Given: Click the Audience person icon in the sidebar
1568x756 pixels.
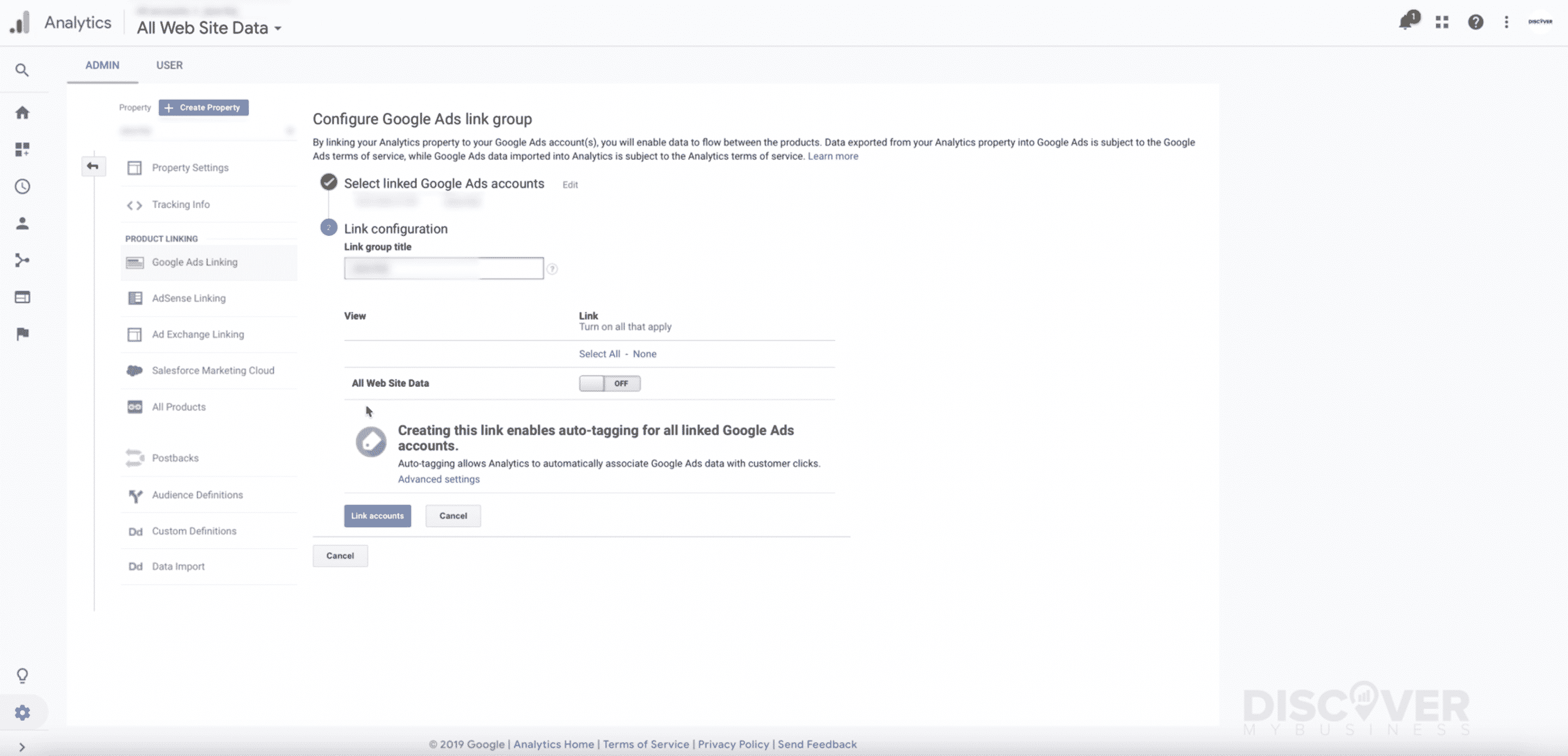Looking at the screenshot, I should click(22, 223).
